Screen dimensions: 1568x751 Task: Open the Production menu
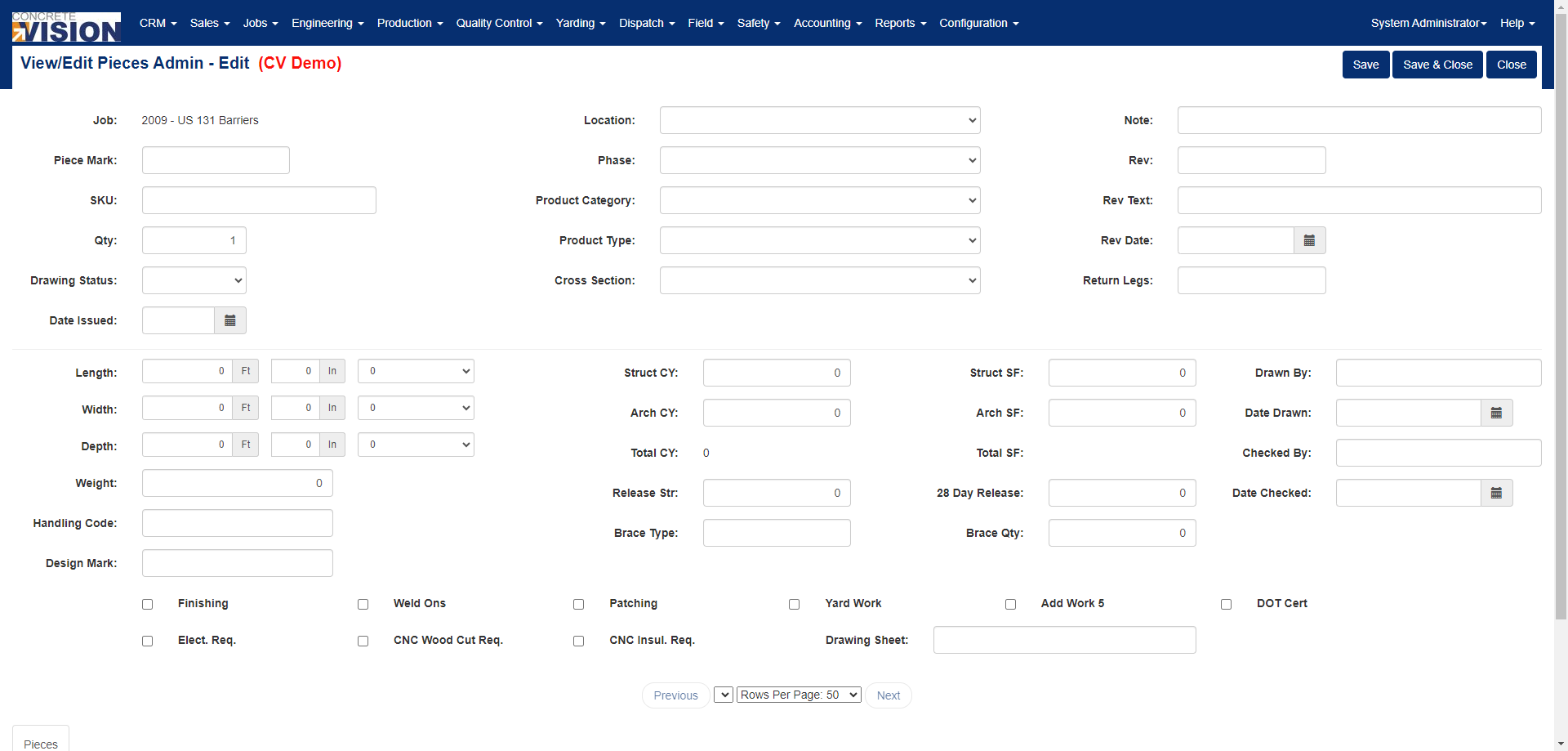(x=410, y=23)
